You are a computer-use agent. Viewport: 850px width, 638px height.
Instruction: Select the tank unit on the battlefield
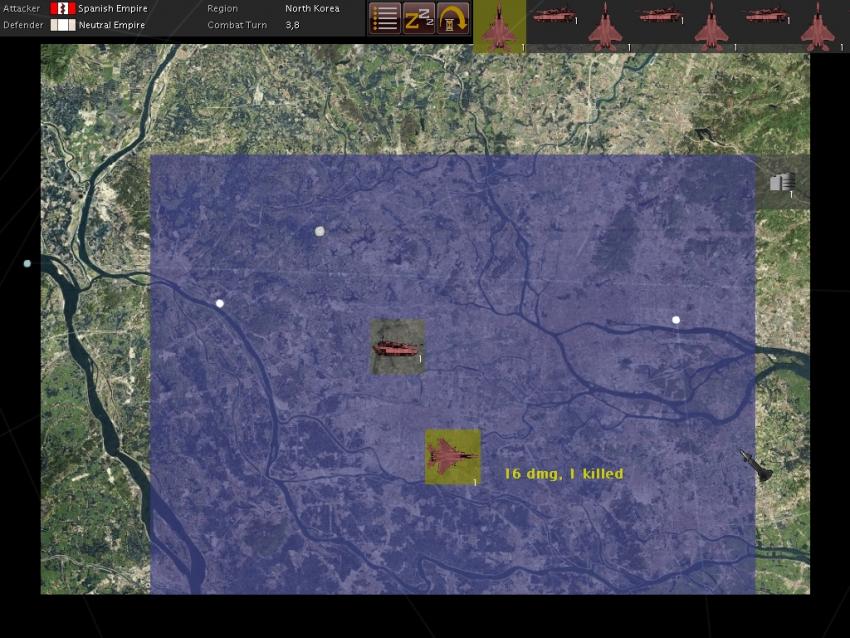(397, 347)
